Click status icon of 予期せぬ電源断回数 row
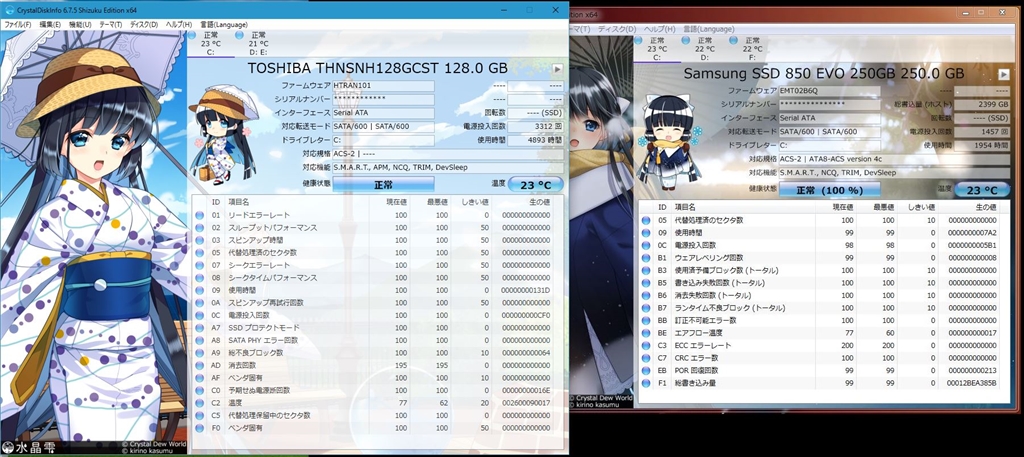The width and height of the screenshot is (1024, 457). [200, 390]
